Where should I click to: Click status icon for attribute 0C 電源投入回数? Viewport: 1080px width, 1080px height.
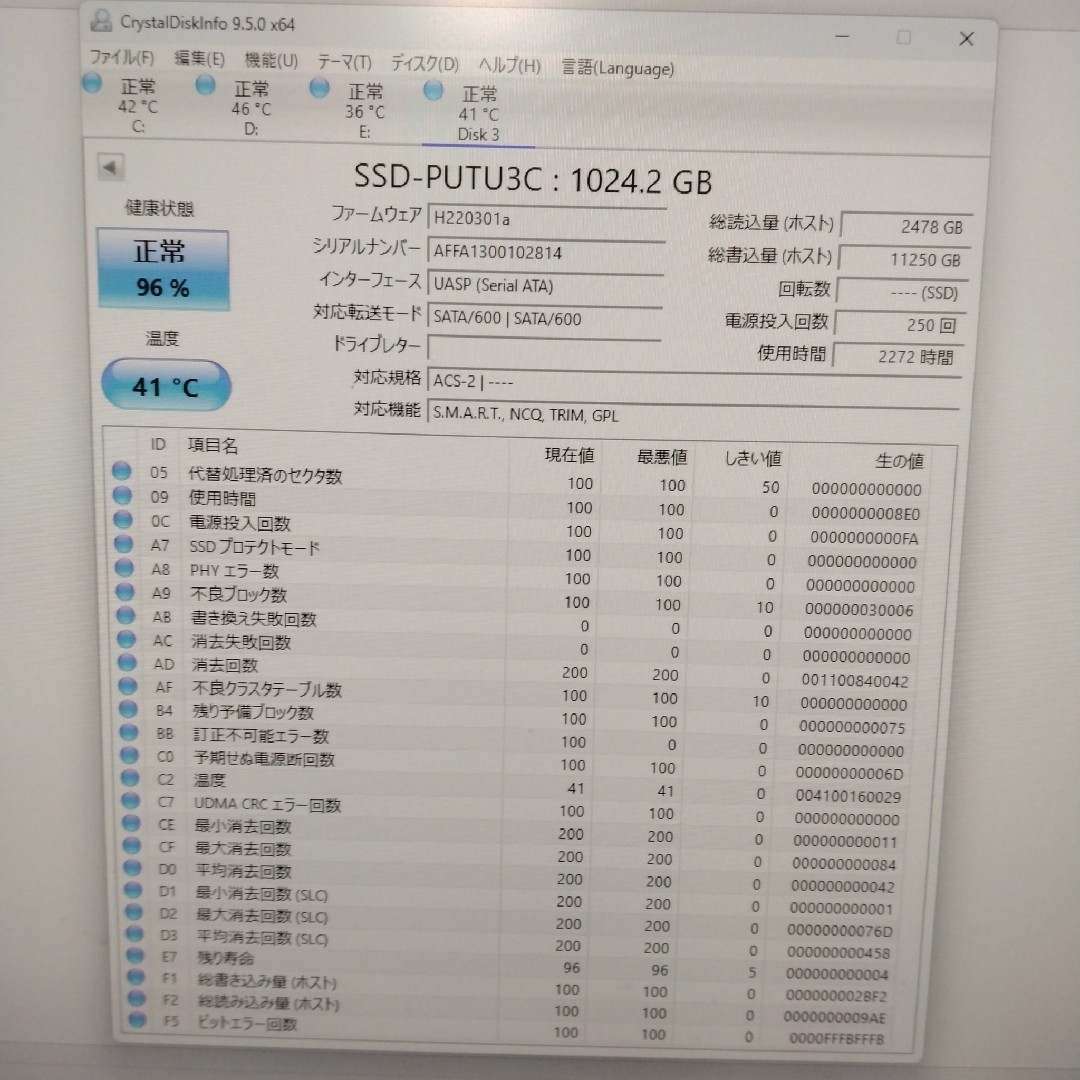[x=123, y=519]
